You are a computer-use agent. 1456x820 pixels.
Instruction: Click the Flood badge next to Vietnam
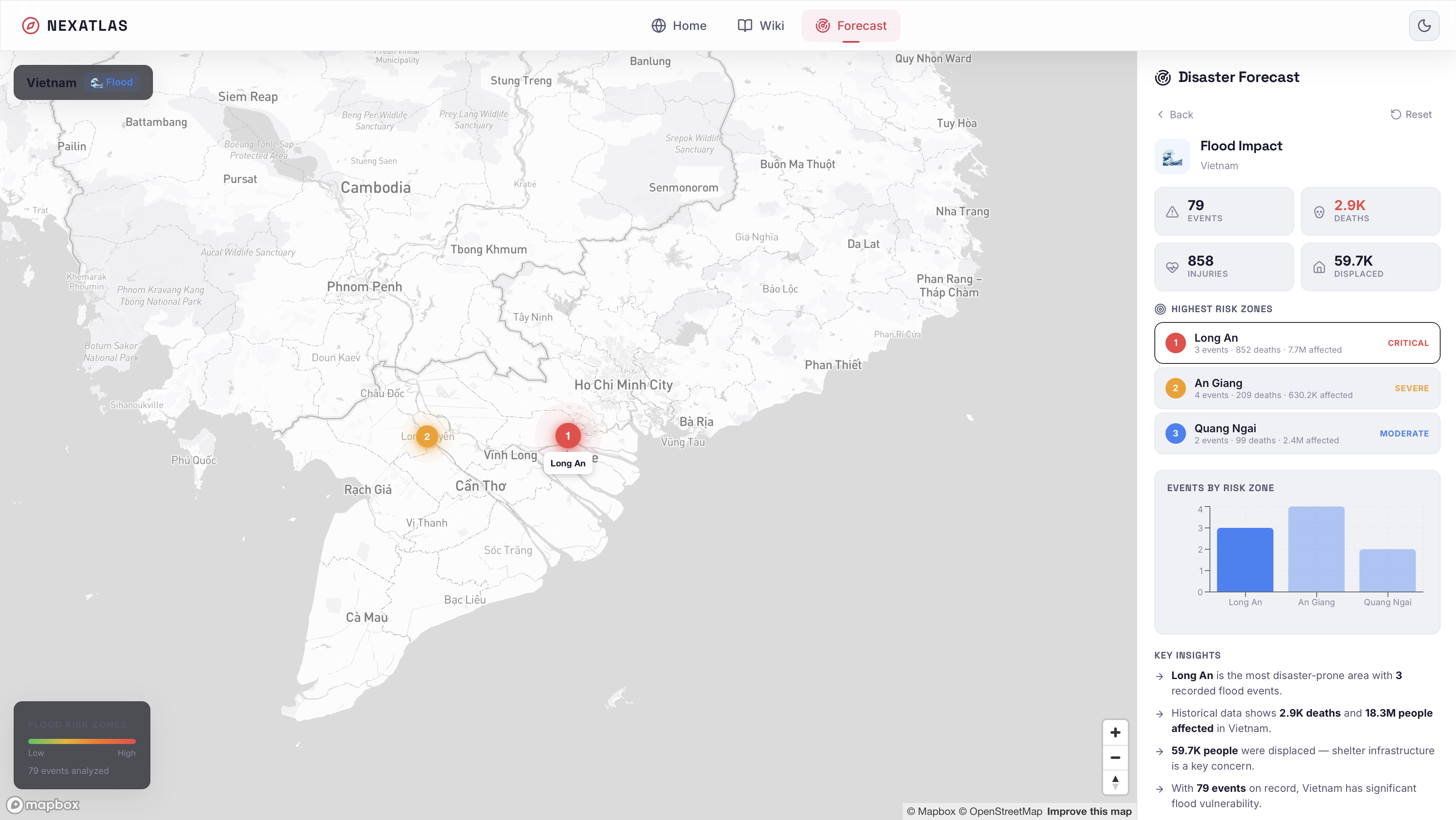(x=112, y=82)
